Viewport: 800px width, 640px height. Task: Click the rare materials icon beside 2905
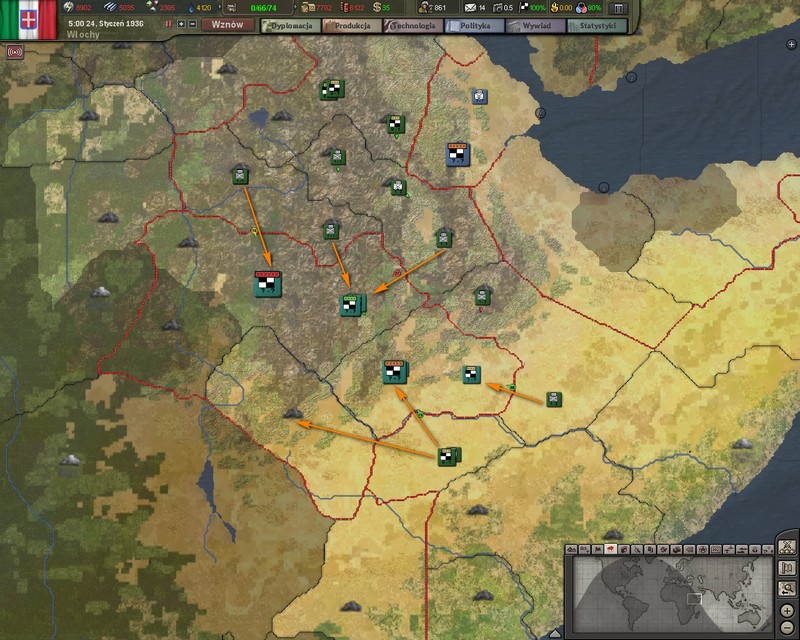click(x=151, y=7)
